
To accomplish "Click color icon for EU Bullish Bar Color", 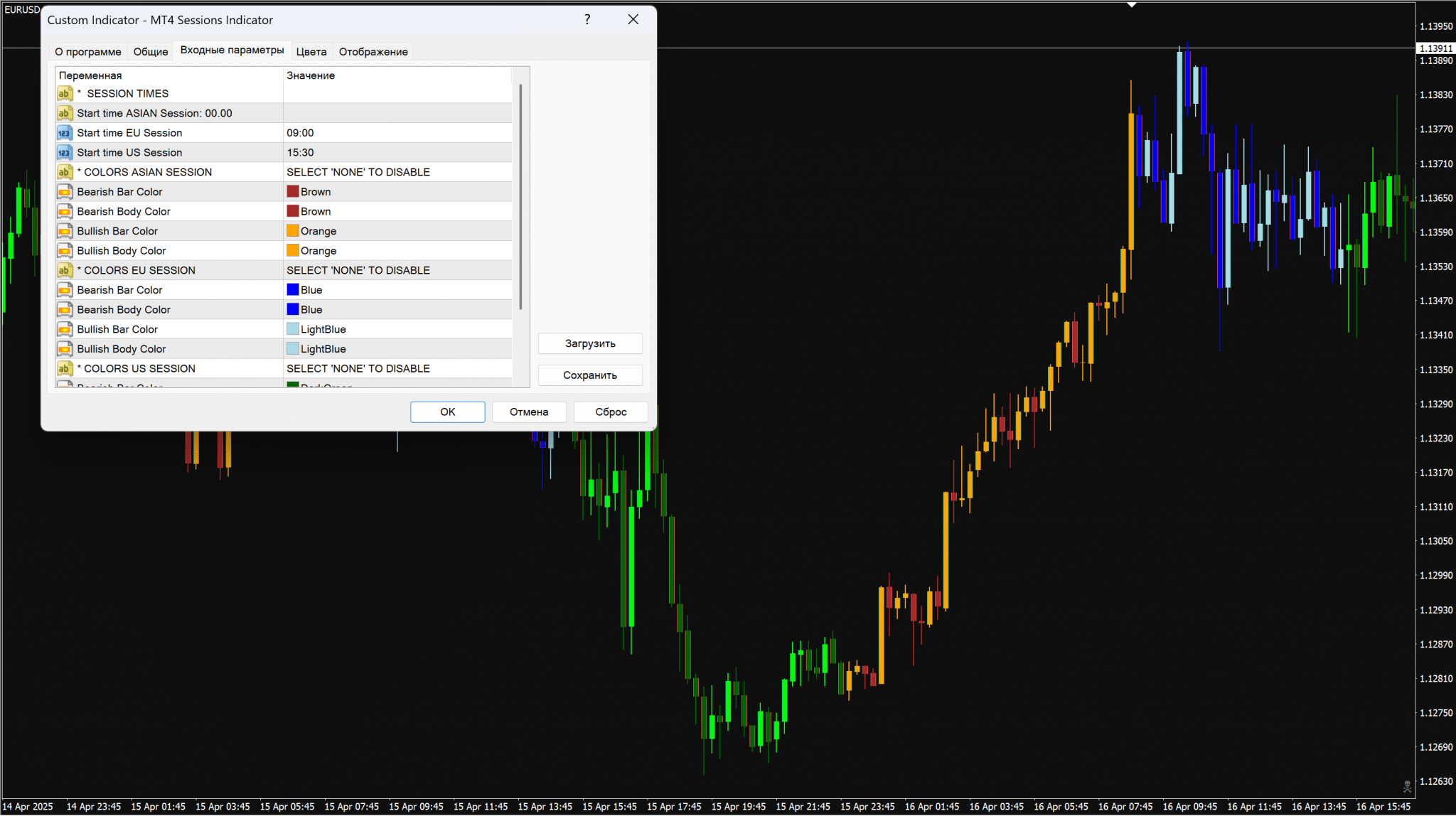I will (x=64, y=329).
